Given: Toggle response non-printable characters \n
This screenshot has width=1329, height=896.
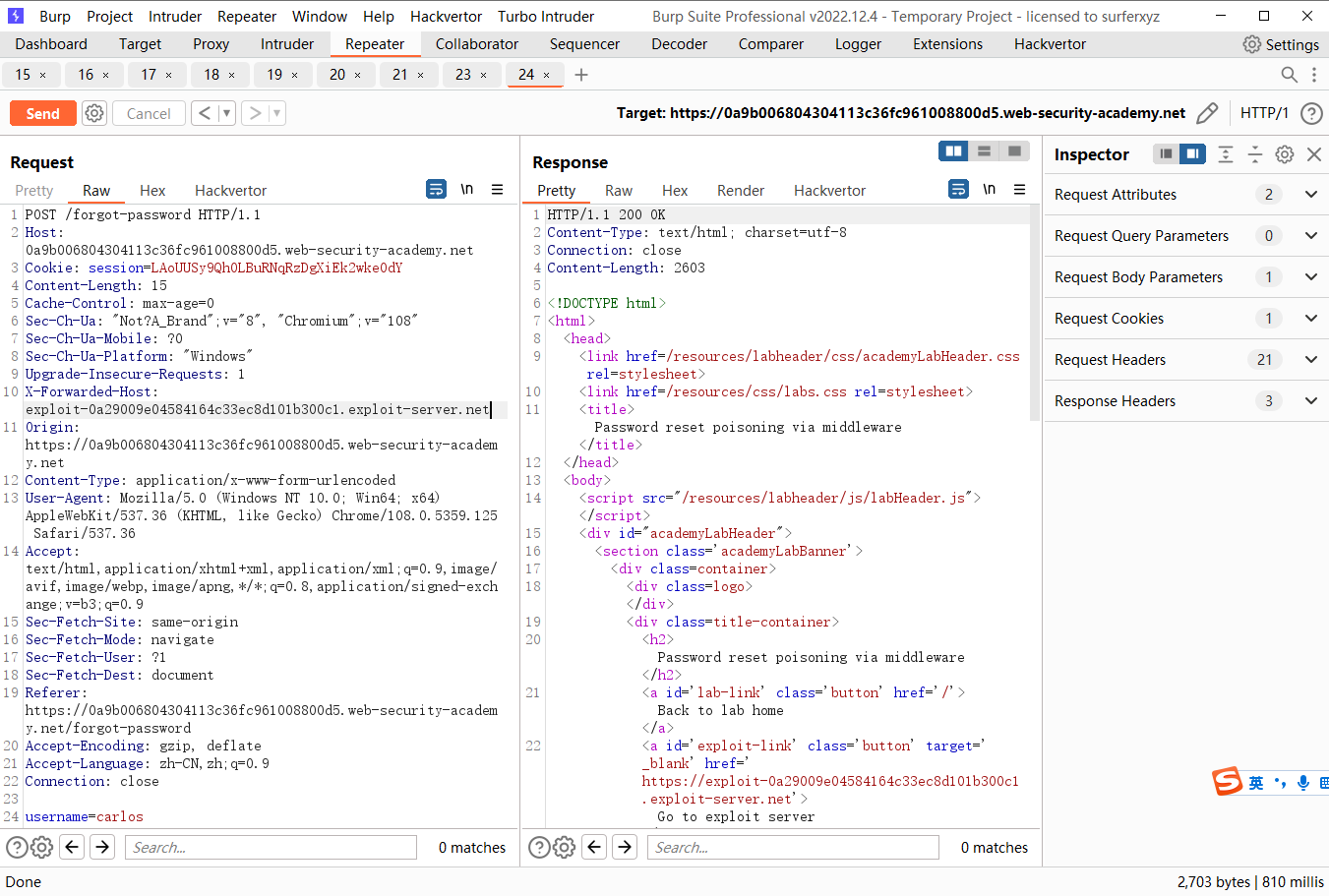Looking at the screenshot, I should point(990,189).
